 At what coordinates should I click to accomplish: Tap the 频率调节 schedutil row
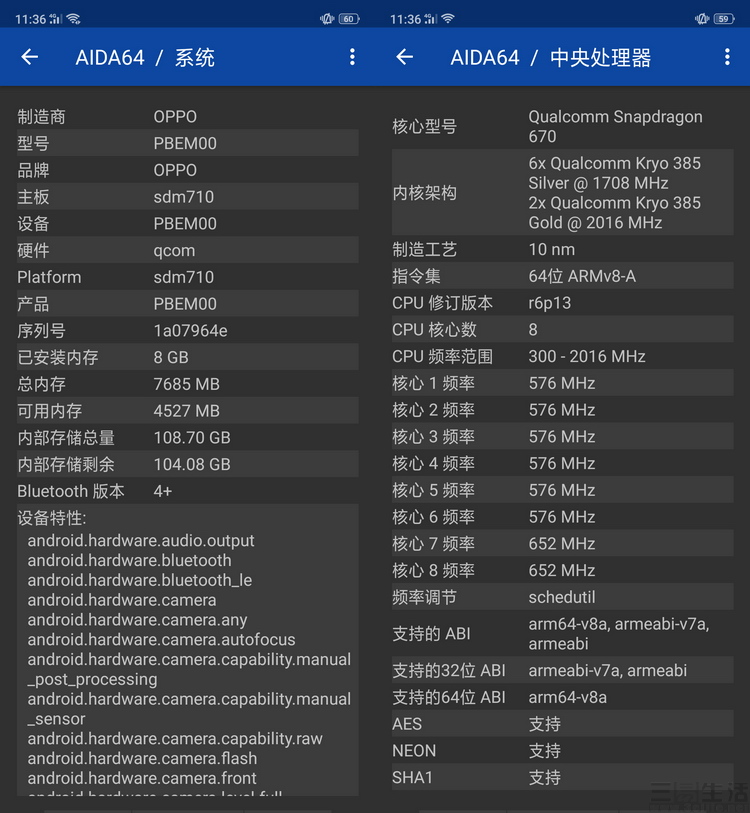pyautogui.click(x=562, y=597)
